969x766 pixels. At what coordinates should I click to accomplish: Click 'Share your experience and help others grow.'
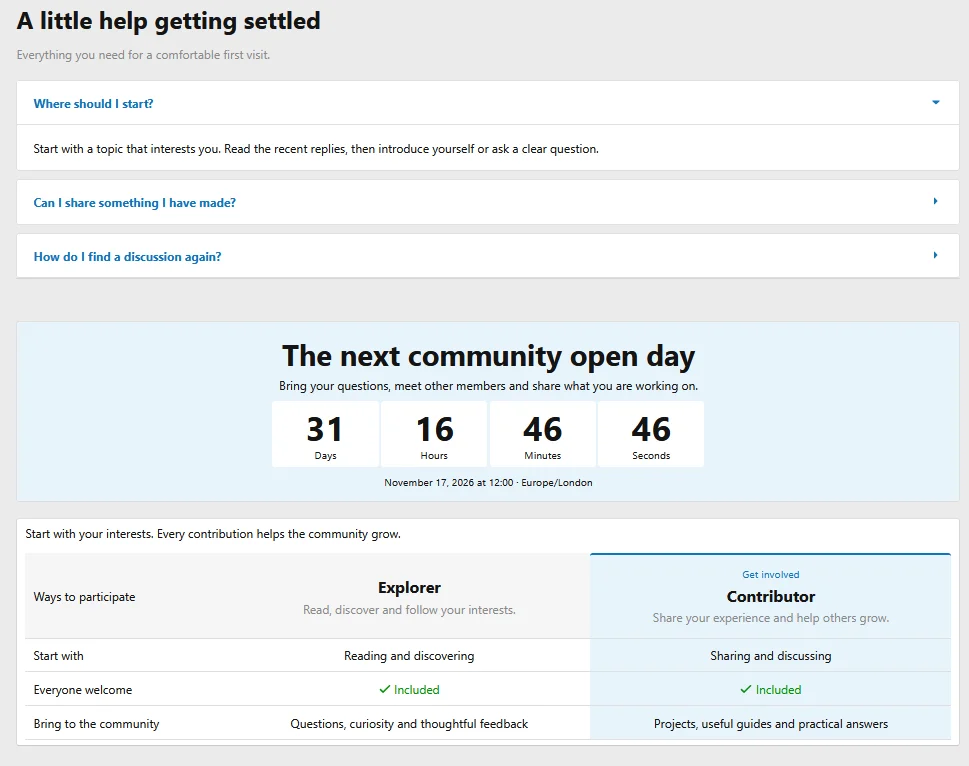coord(771,618)
